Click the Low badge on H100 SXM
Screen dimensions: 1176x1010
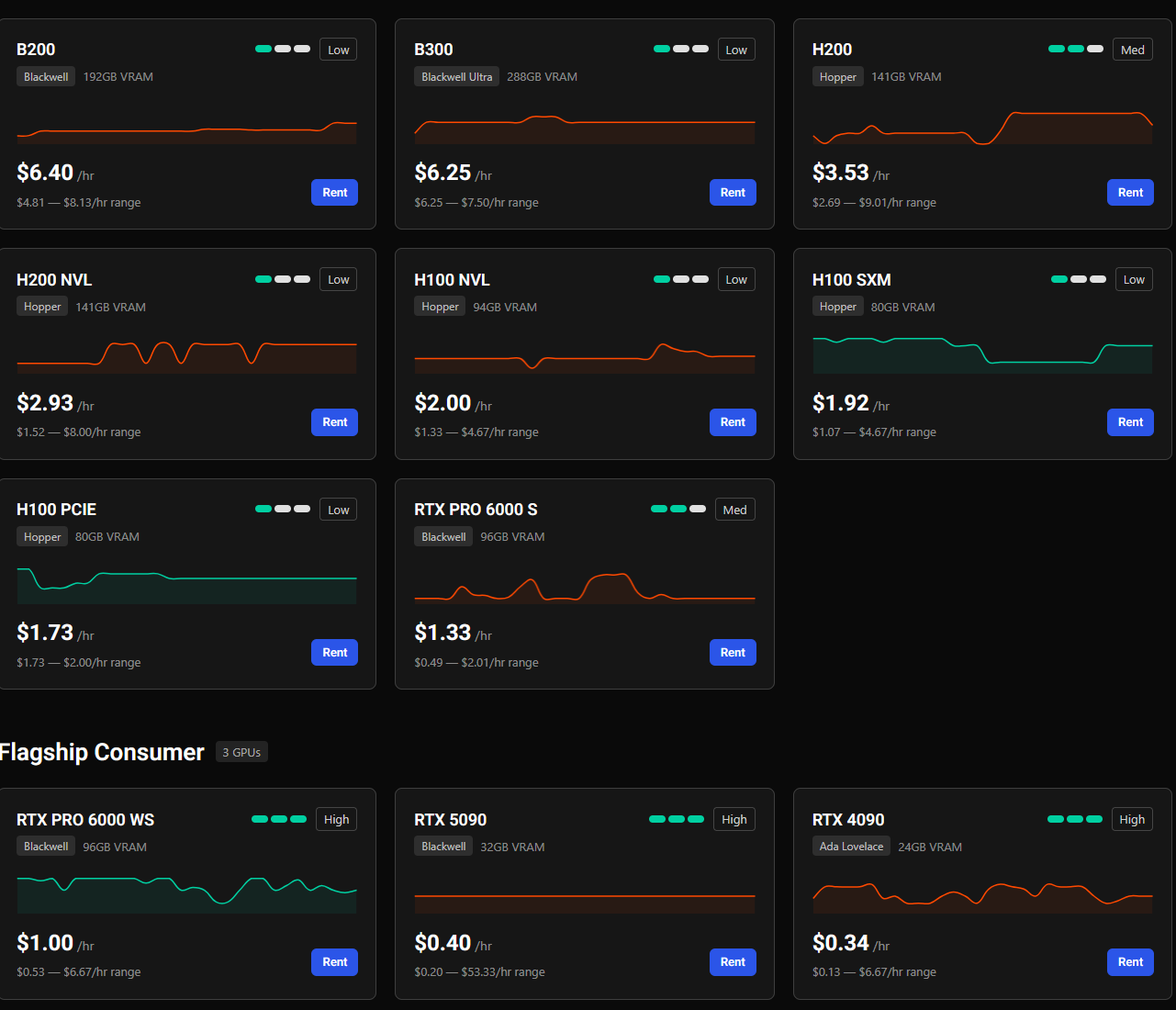(x=1134, y=280)
